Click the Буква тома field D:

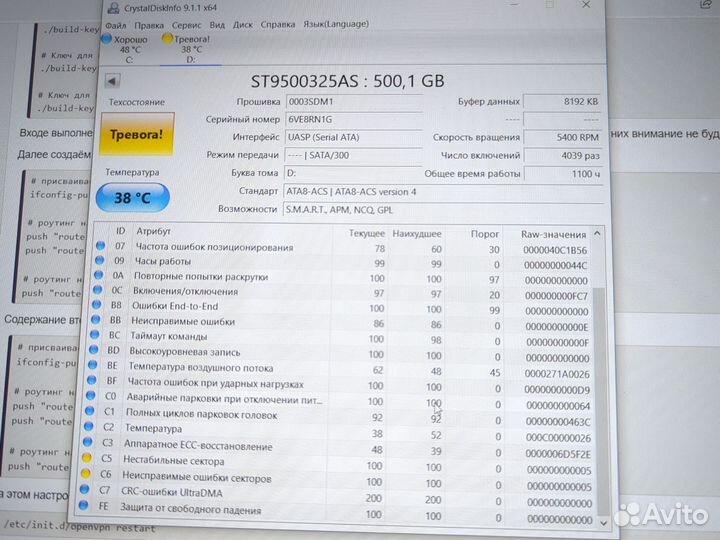point(353,173)
